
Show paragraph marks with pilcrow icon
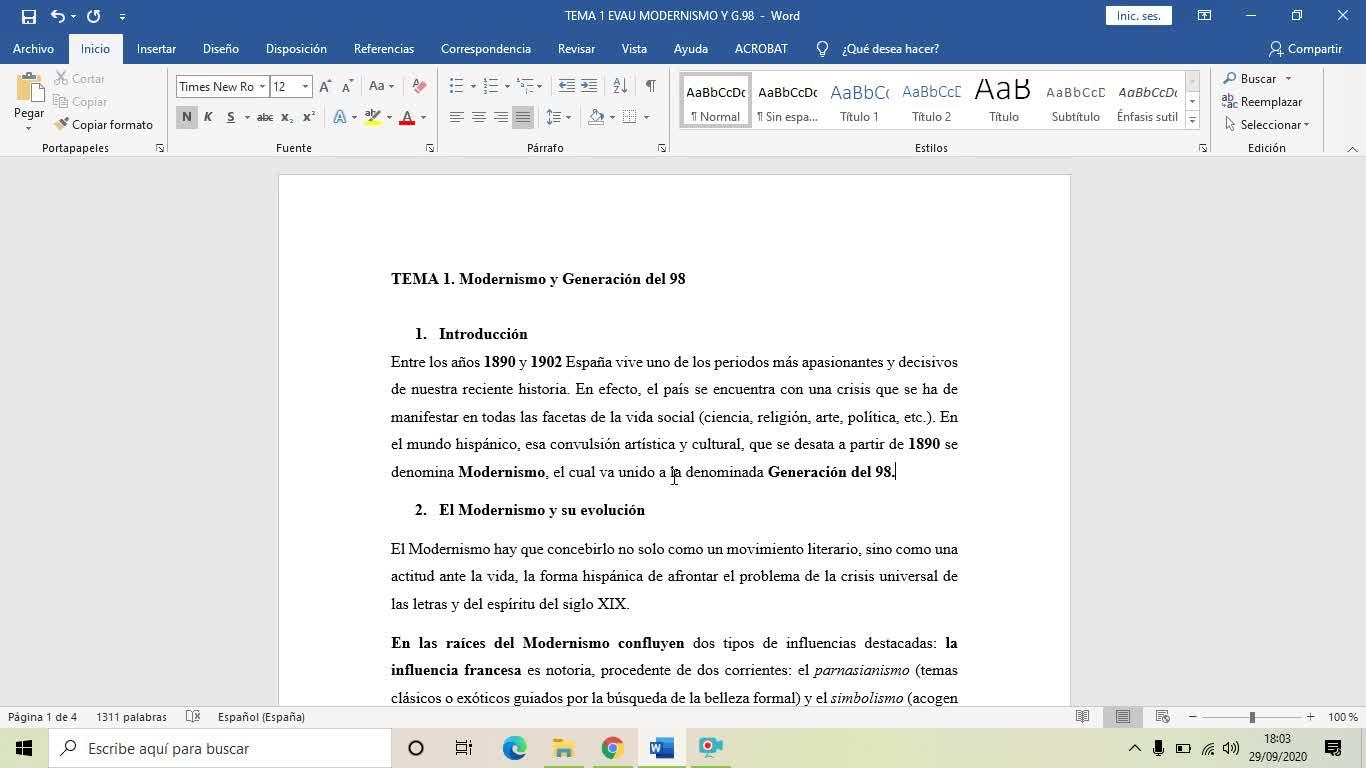click(650, 86)
